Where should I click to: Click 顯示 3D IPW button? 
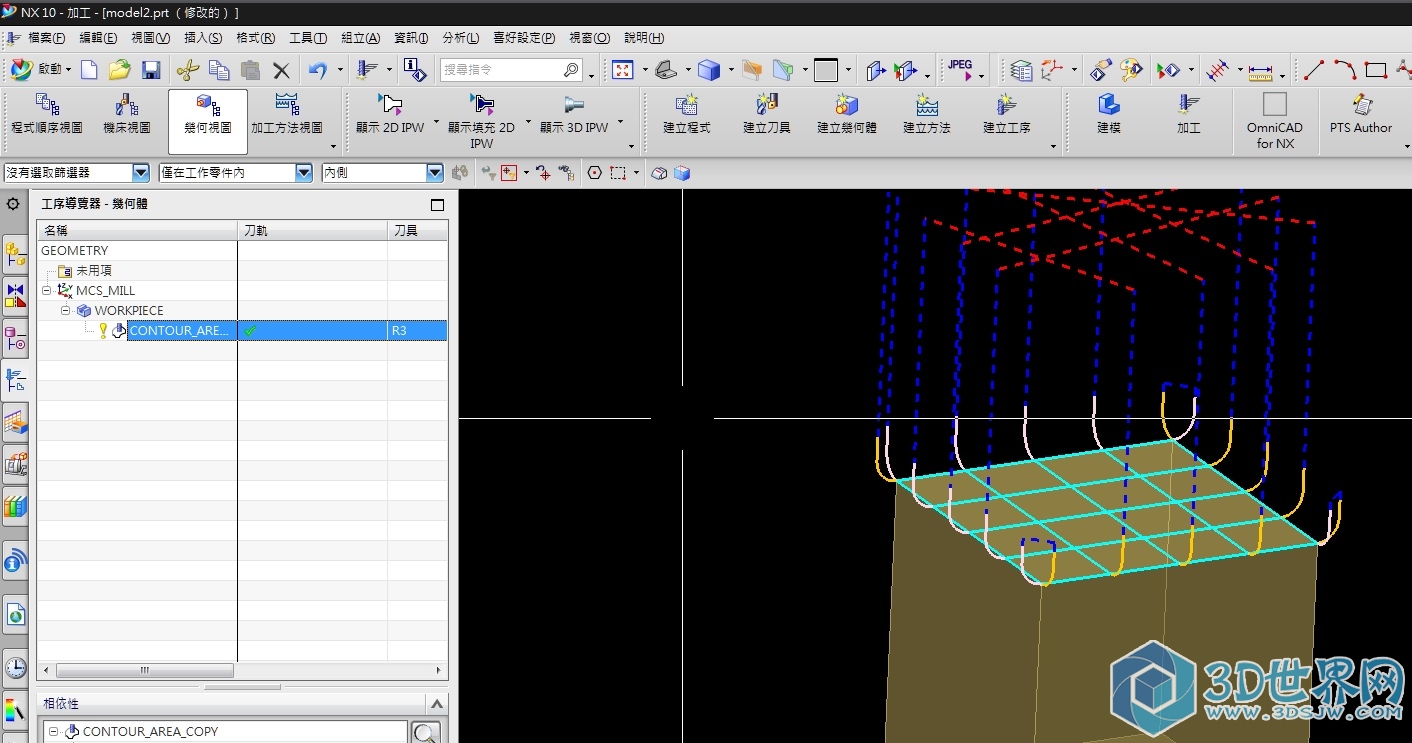coord(574,114)
